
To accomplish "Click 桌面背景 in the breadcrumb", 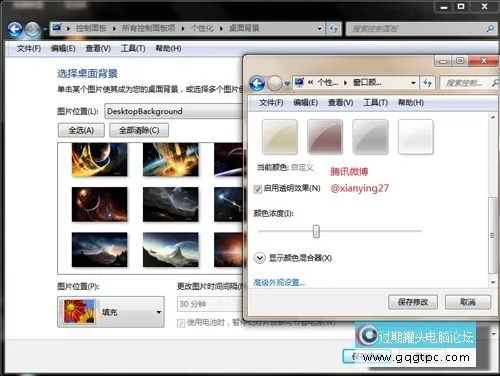I will [x=244, y=28].
